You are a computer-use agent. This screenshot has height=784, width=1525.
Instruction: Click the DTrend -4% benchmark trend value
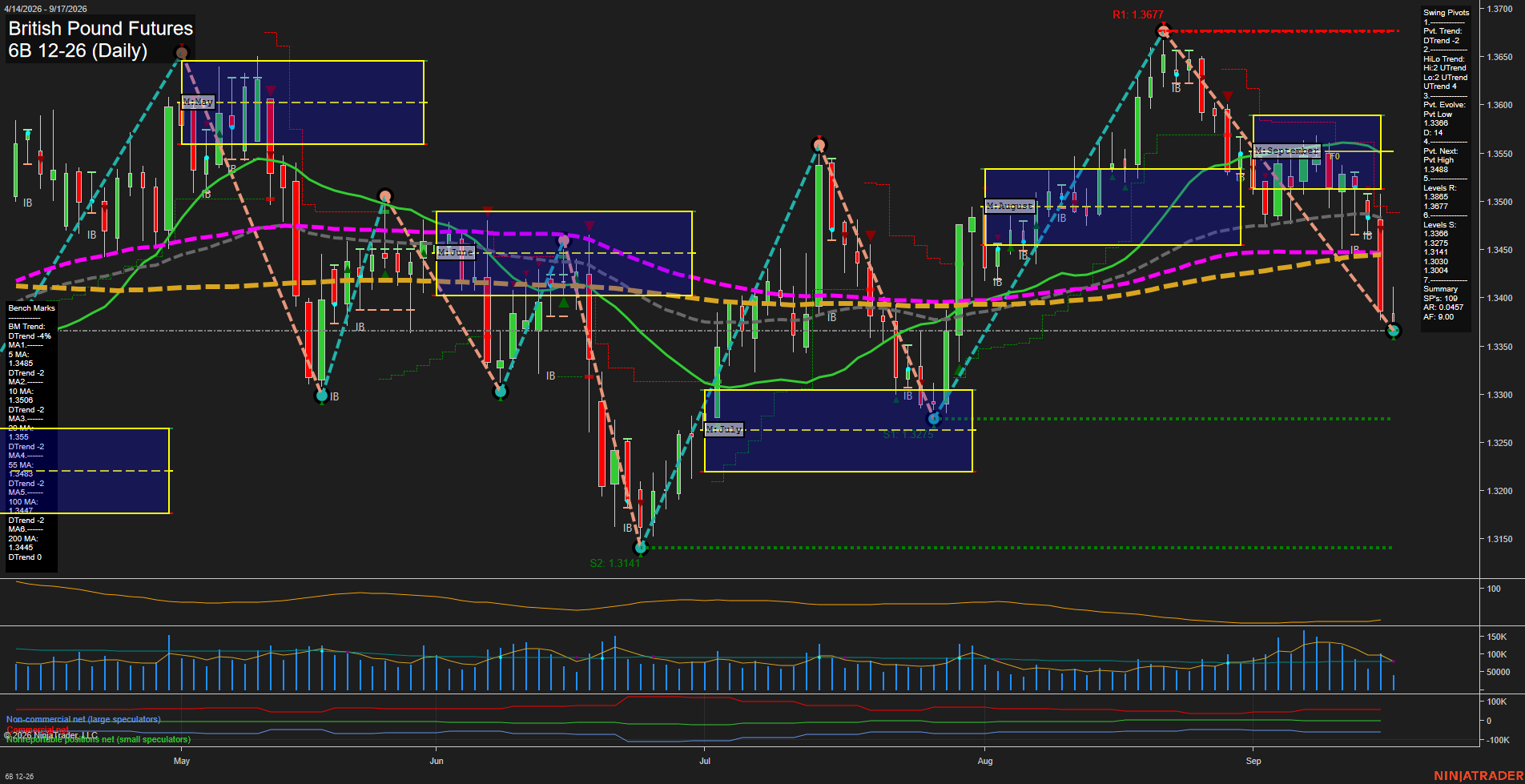tap(30, 336)
